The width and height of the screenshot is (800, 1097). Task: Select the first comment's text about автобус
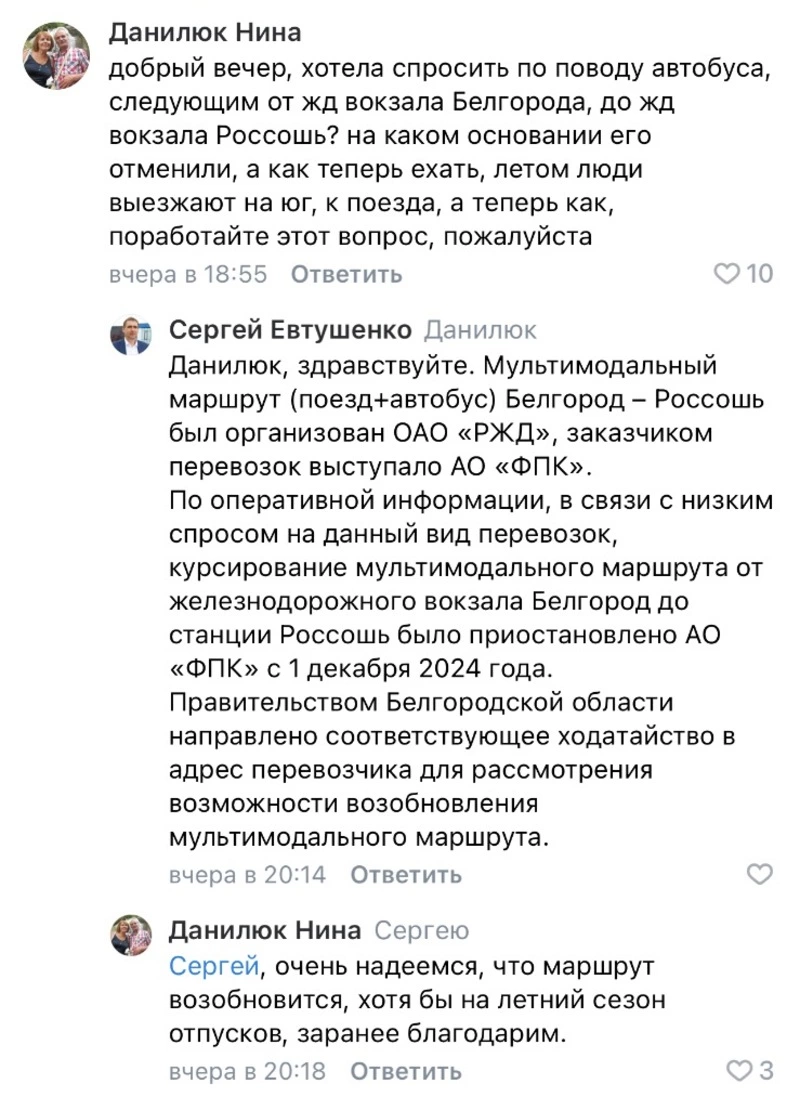441,153
